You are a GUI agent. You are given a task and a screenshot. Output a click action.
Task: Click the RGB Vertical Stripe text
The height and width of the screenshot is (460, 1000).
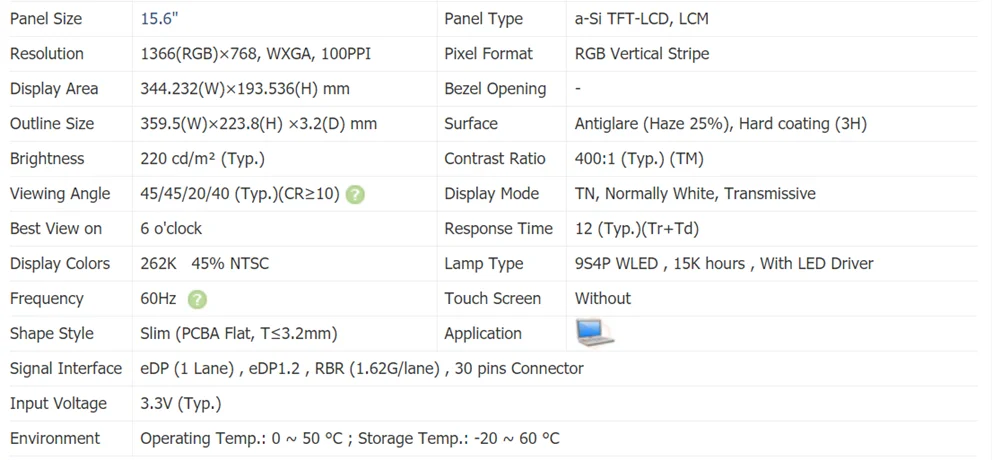pyautogui.click(x=641, y=54)
